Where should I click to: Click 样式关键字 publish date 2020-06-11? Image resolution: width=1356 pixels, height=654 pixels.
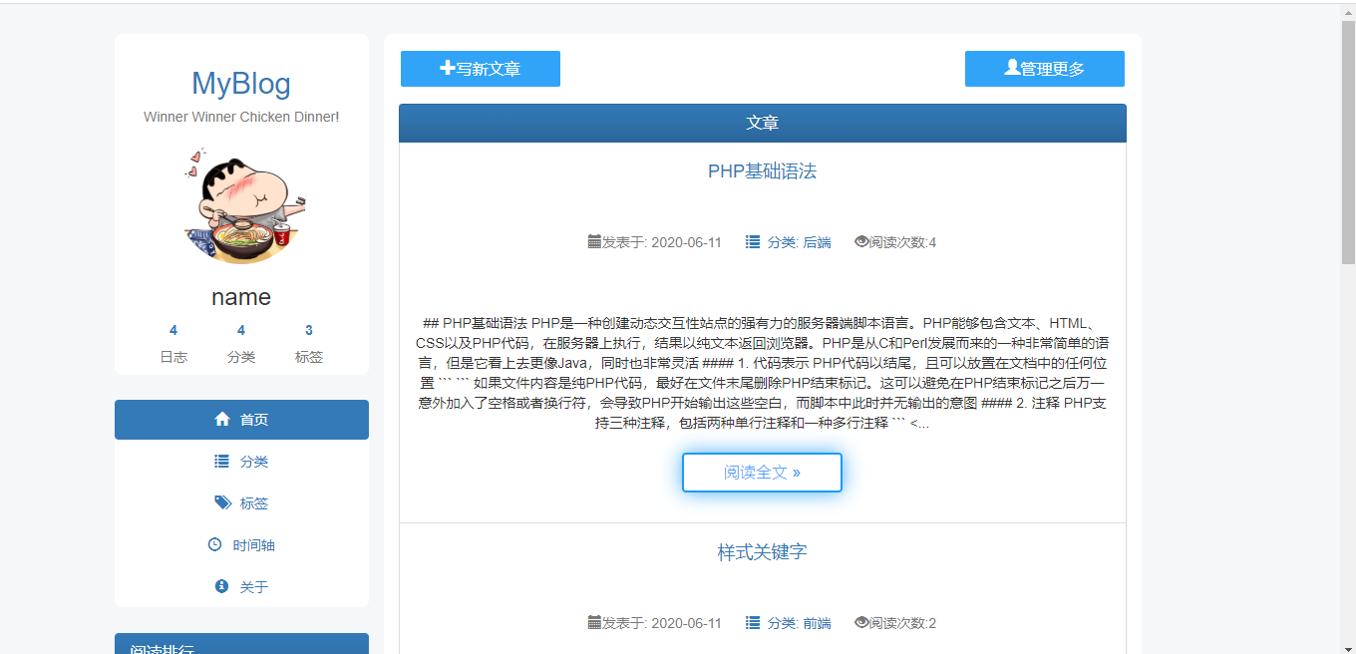(686, 623)
